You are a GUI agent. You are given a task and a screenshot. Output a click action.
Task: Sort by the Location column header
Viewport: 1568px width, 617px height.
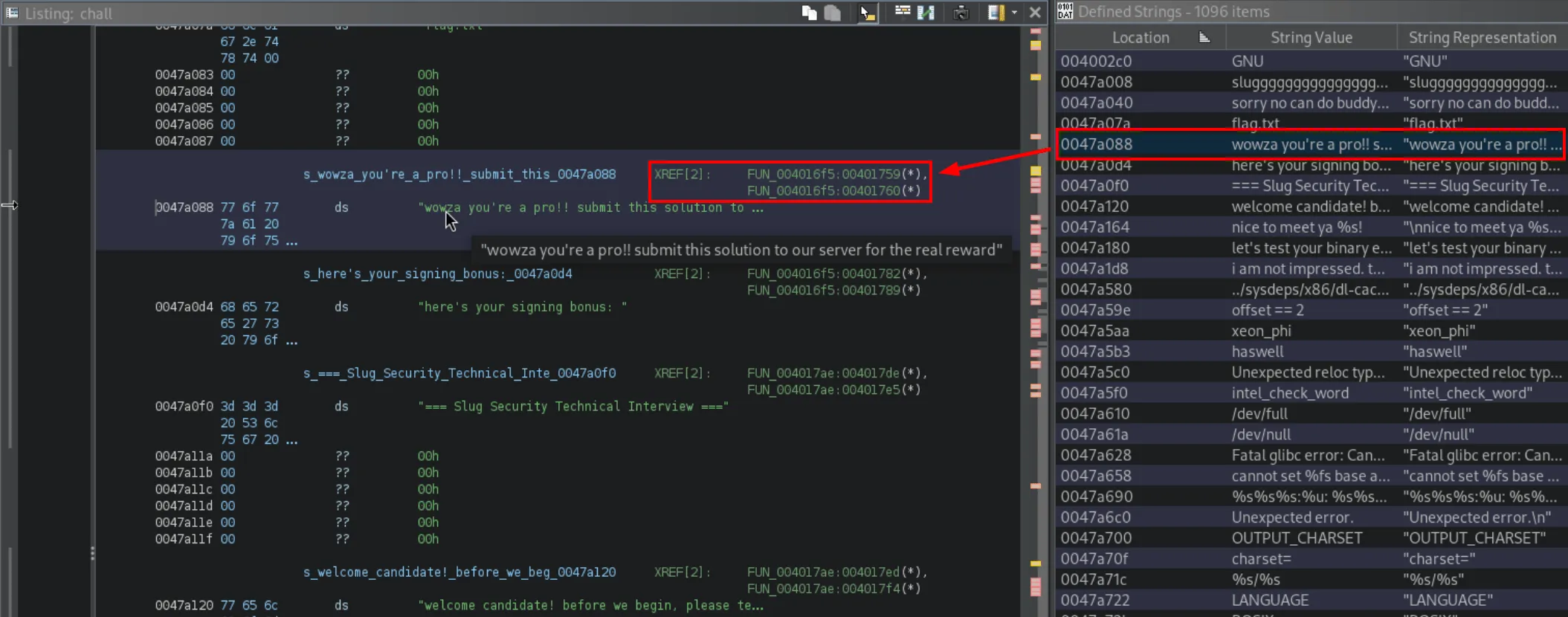(1140, 37)
